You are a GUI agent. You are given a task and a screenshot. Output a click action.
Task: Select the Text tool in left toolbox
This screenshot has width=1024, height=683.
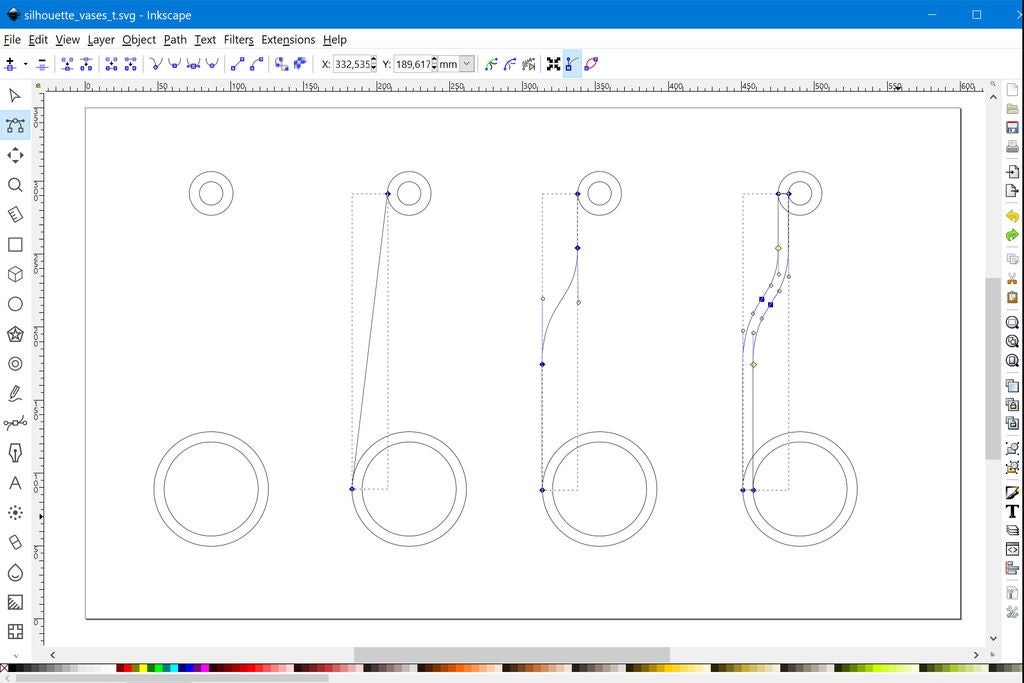(x=15, y=483)
